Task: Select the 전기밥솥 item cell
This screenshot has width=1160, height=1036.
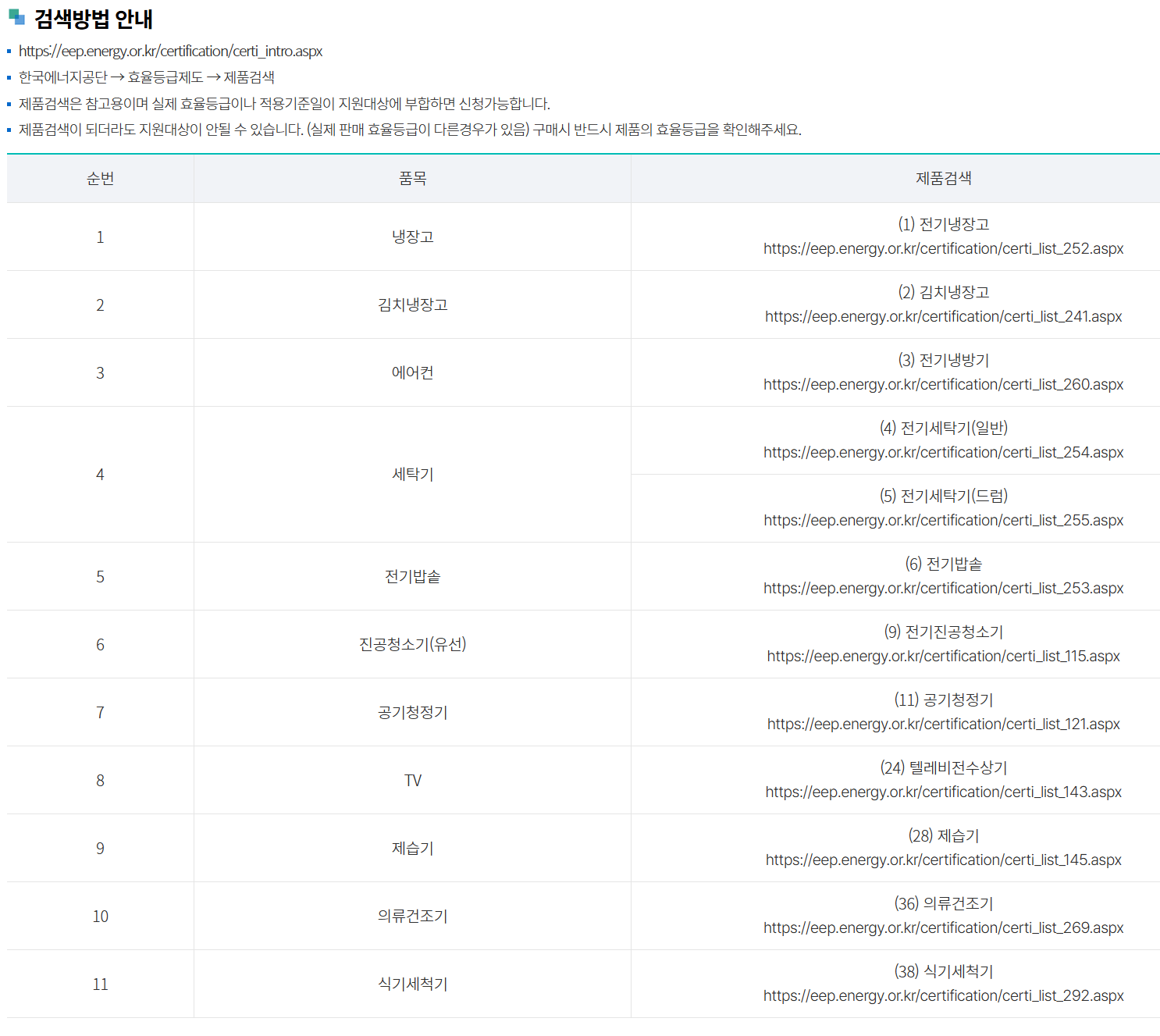Action: (x=412, y=576)
